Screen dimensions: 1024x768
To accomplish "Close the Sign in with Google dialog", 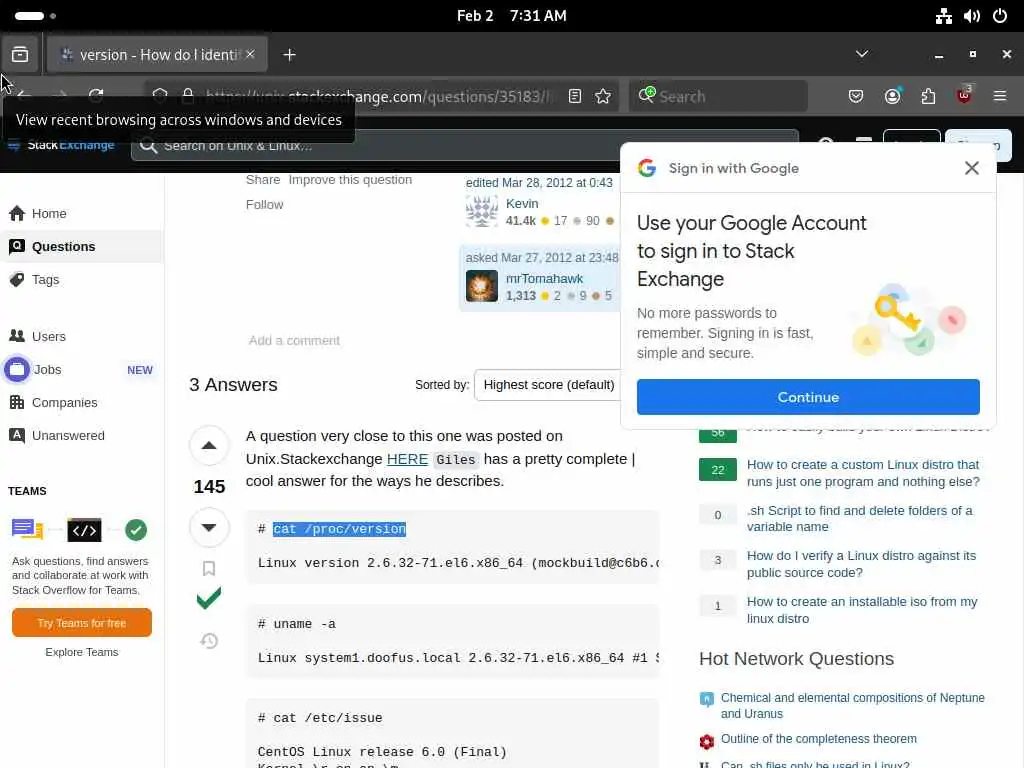I will (972, 168).
